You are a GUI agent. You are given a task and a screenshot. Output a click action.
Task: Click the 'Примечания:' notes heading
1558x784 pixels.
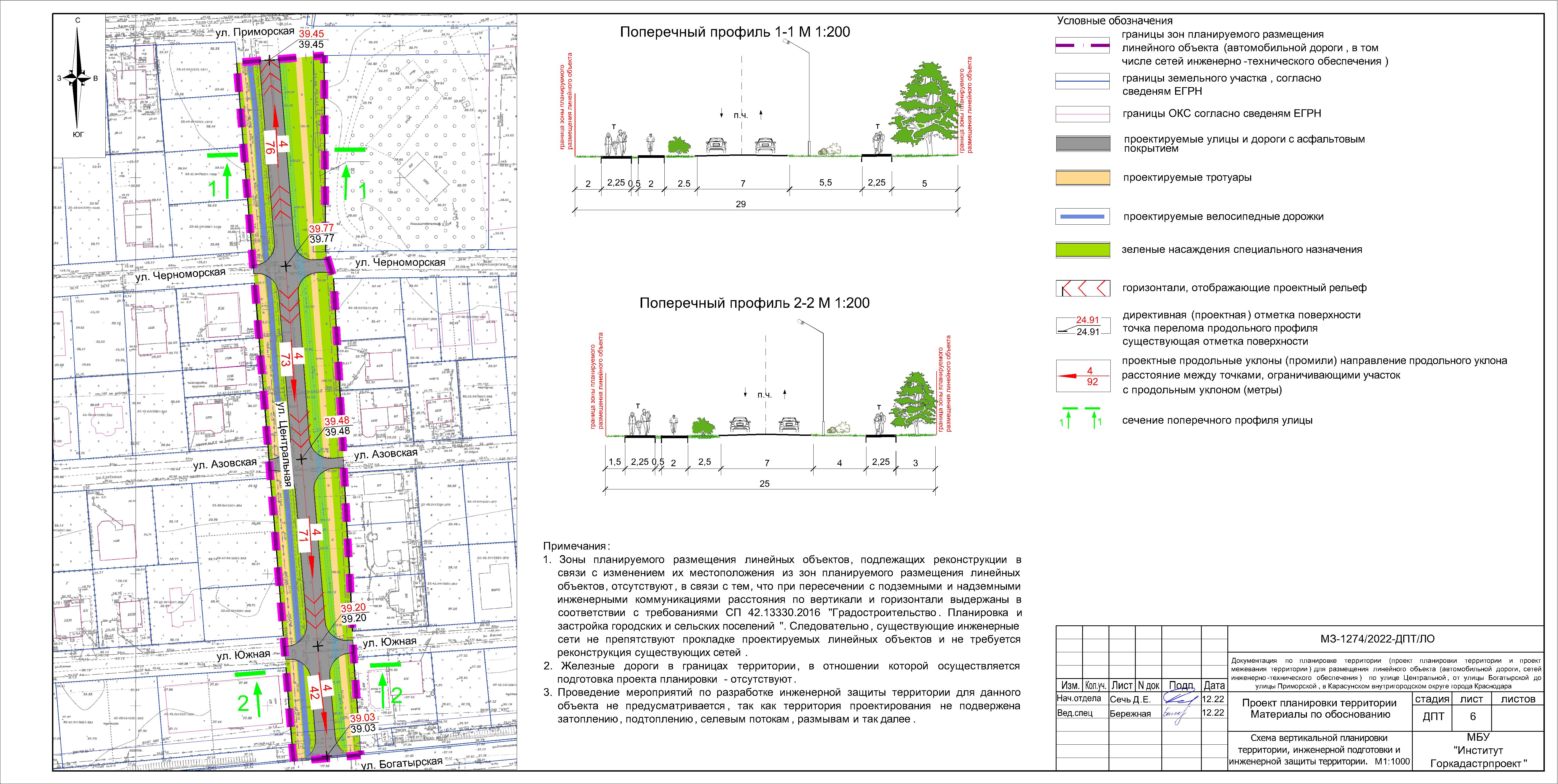(577, 546)
